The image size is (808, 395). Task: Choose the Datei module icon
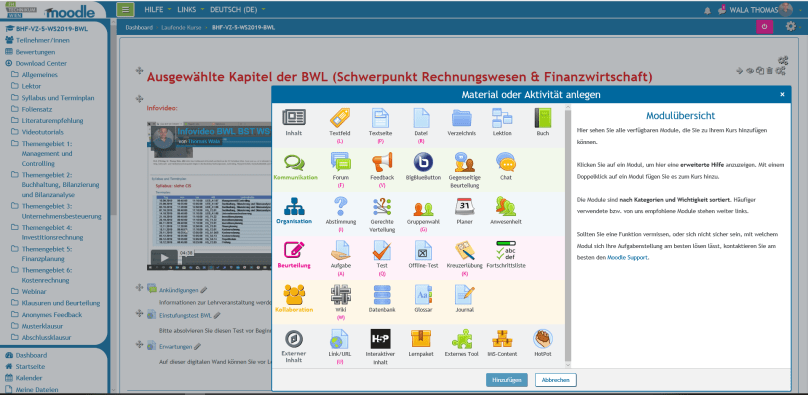[x=422, y=118]
